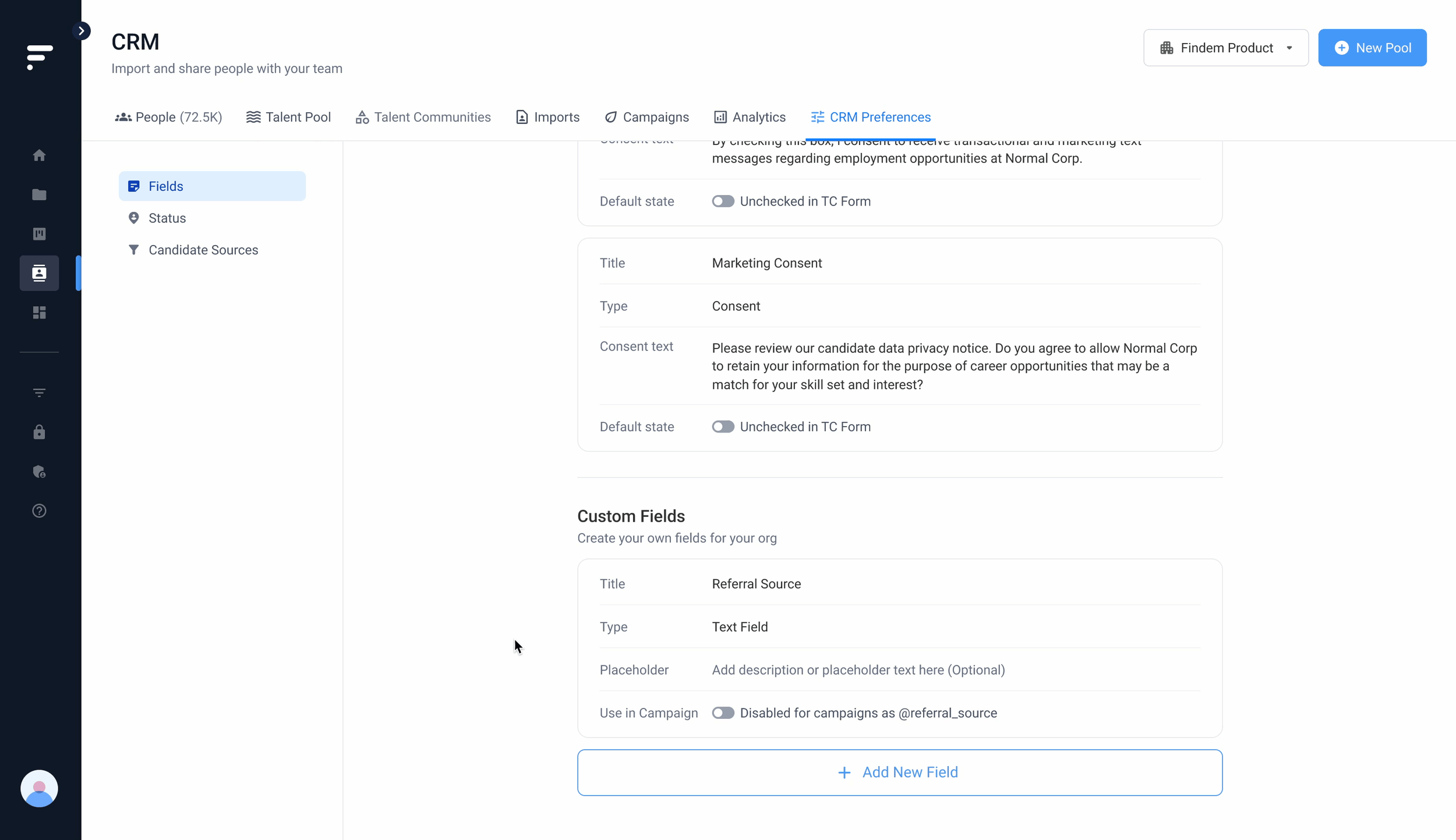1456x840 pixels.
Task: Open the shield admin sidebar icon
Action: point(39,472)
